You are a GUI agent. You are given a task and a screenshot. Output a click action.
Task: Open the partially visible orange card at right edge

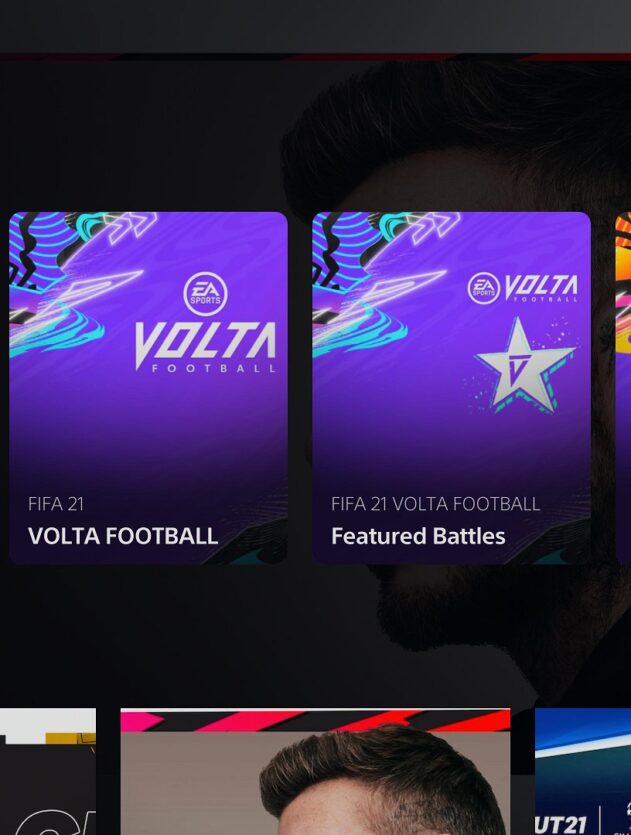(623, 388)
